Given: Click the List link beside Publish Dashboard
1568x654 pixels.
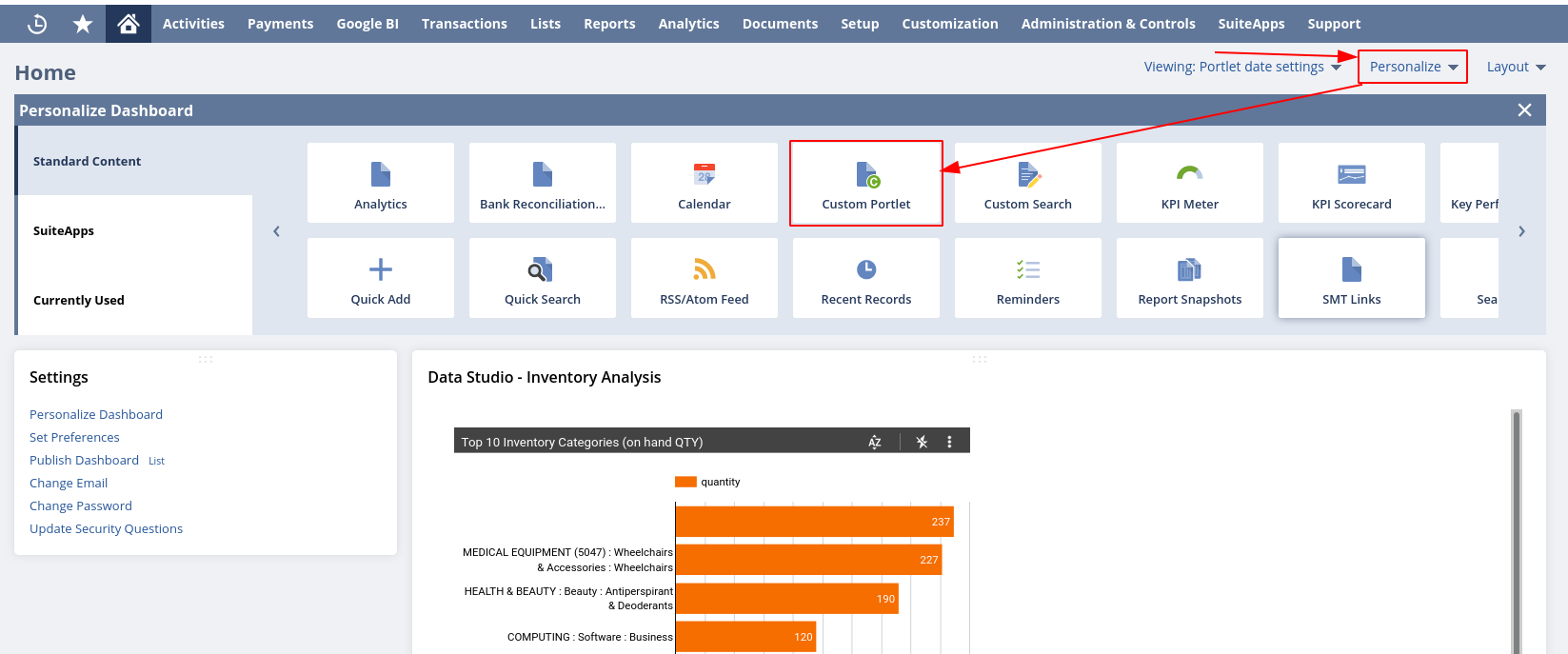Looking at the screenshot, I should click(156, 461).
